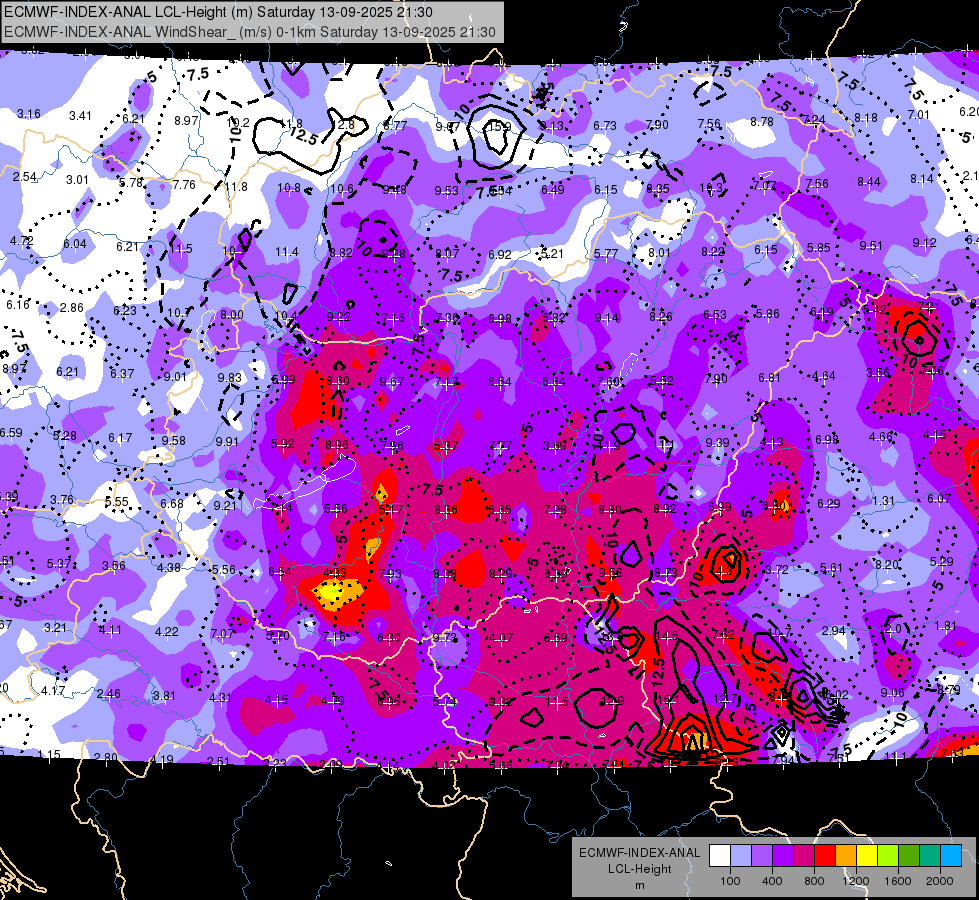Viewport: 979px width, 900px height.
Task: Click the medium purple swatch in the legend
Action: [762, 856]
